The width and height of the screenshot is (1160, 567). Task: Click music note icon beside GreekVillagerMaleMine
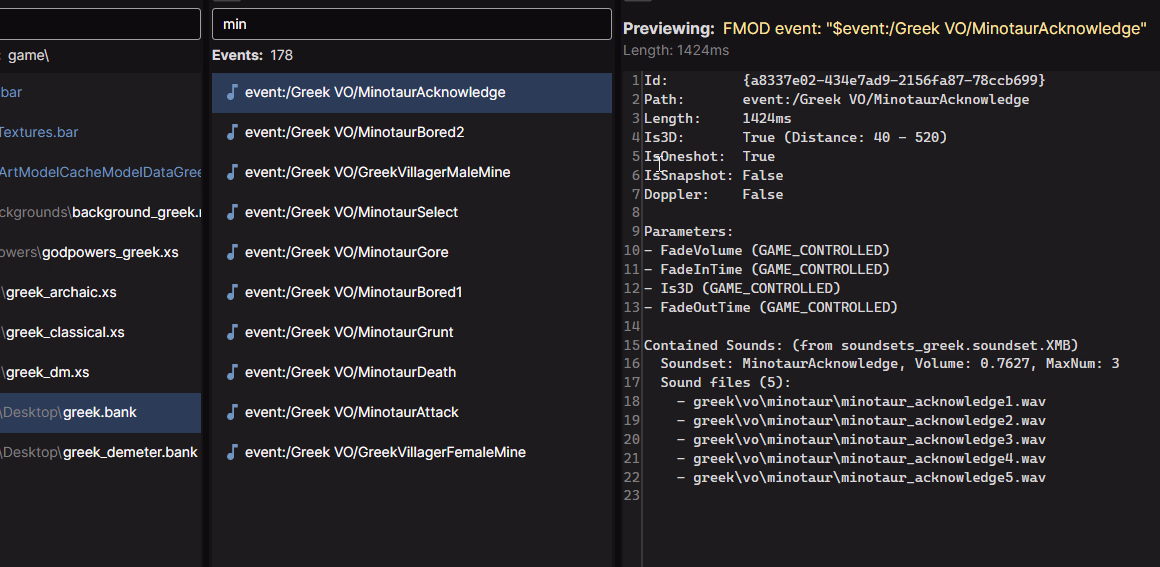click(233, 172)
